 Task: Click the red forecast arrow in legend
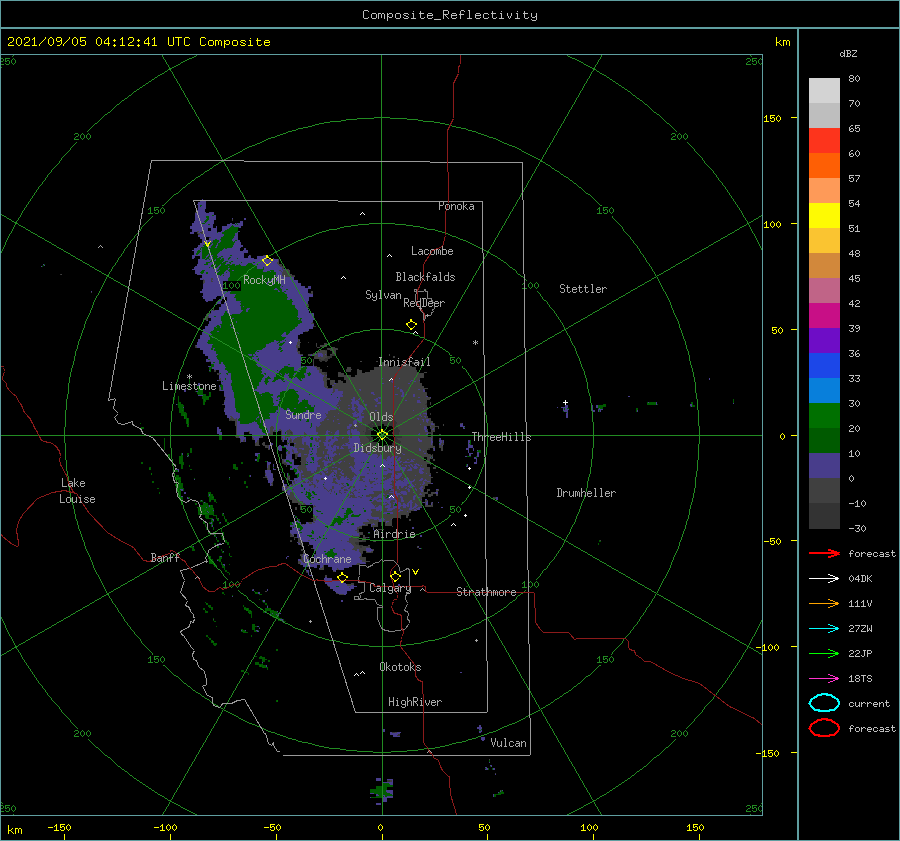click(x=824, y=553)
